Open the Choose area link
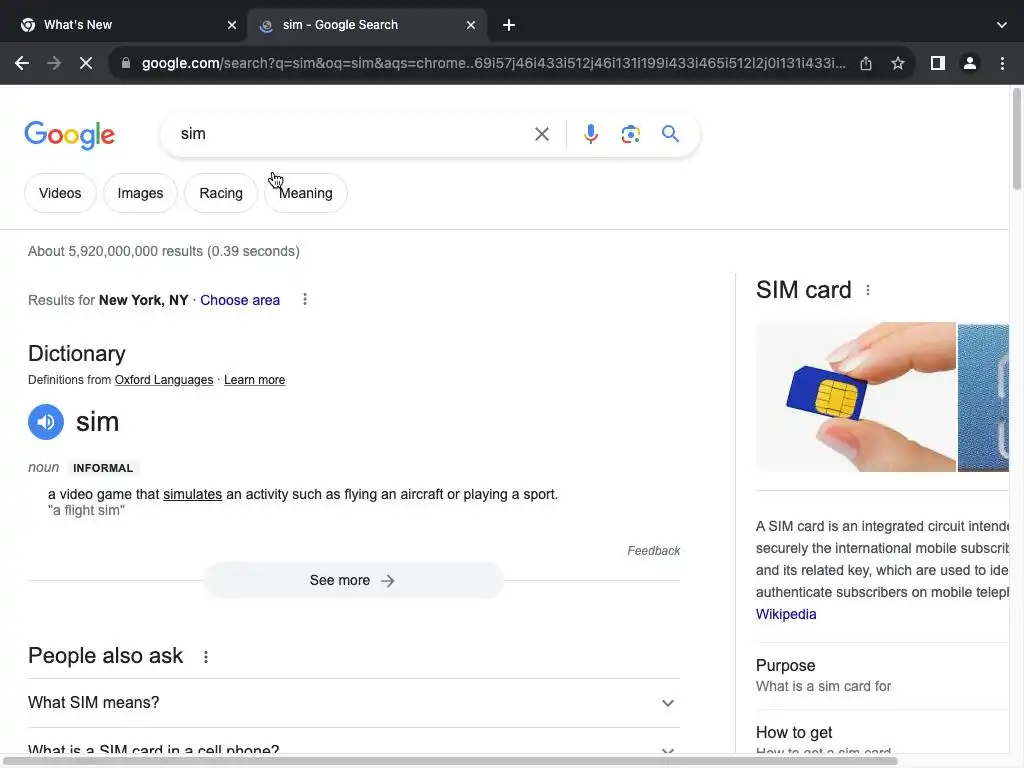The image size is (1024, 768). tap(240, 300)
